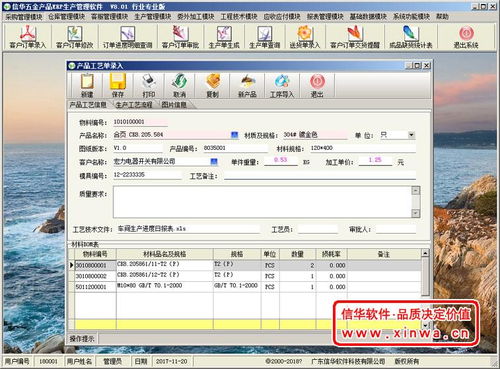Open 客户订单审批 (order approval) toolbar icon
500x369 pixels.
180,37
